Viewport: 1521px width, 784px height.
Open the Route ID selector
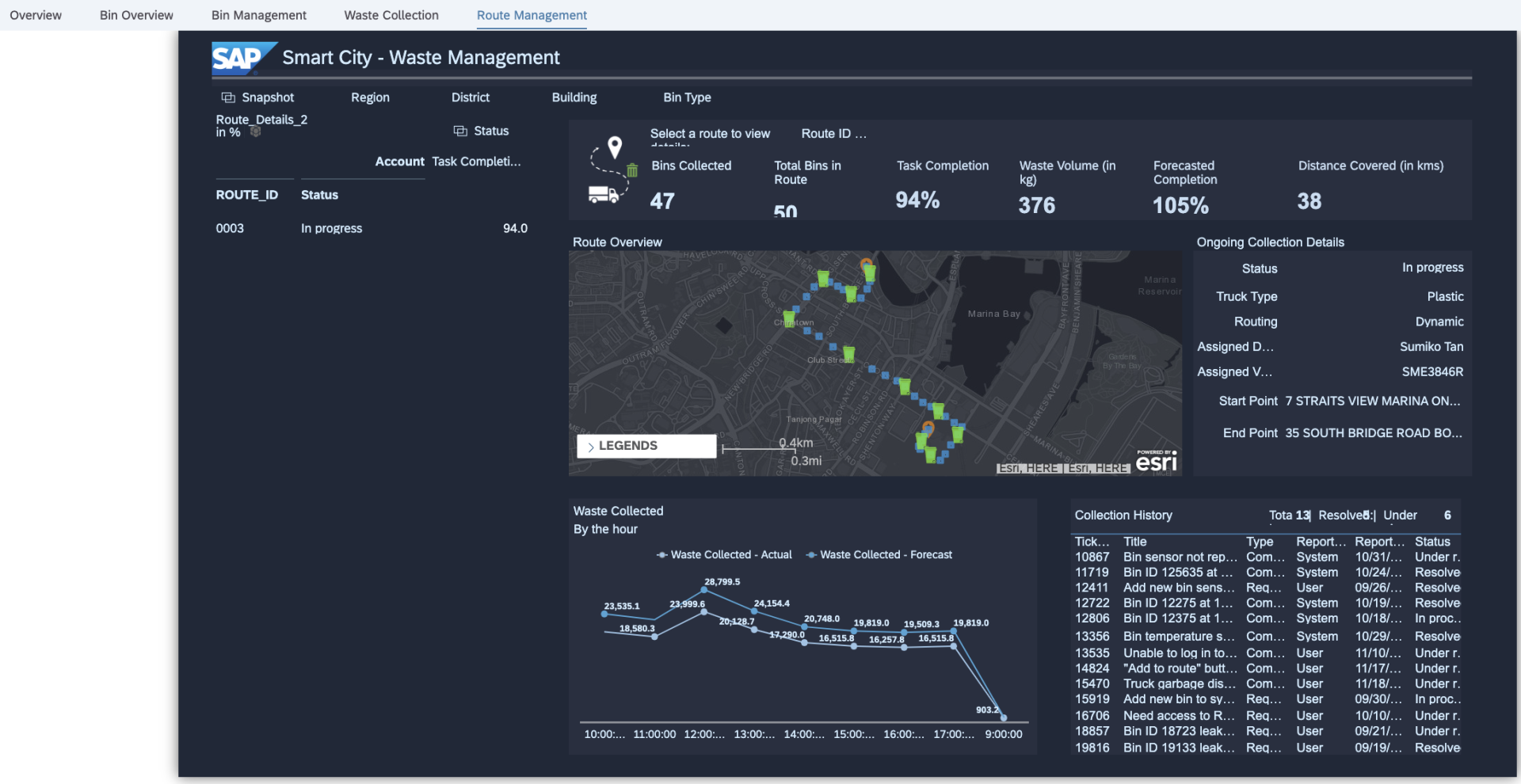pyautogui.click(x=833, y=134)
